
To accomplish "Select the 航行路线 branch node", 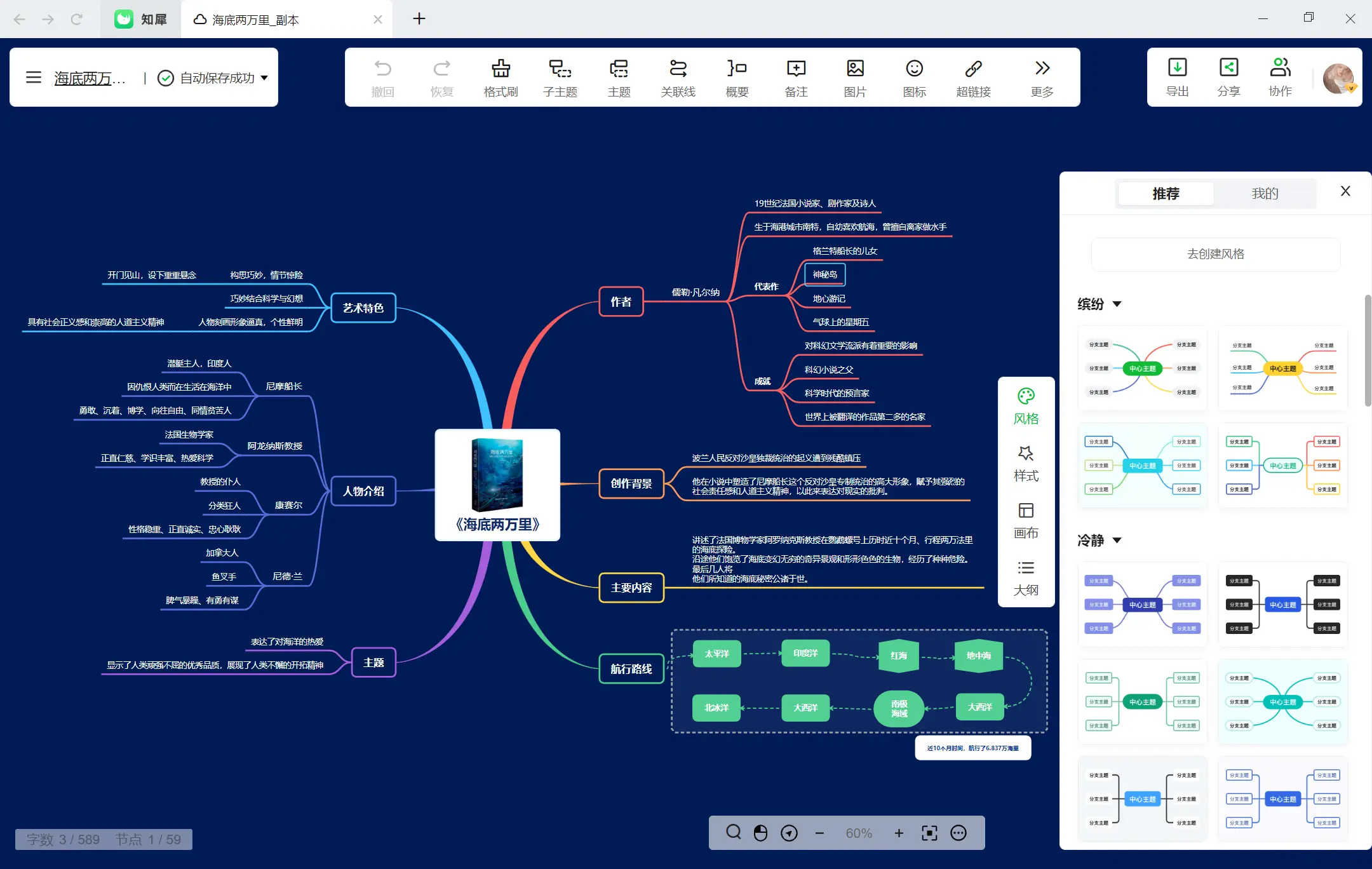I will click(631, 669).
